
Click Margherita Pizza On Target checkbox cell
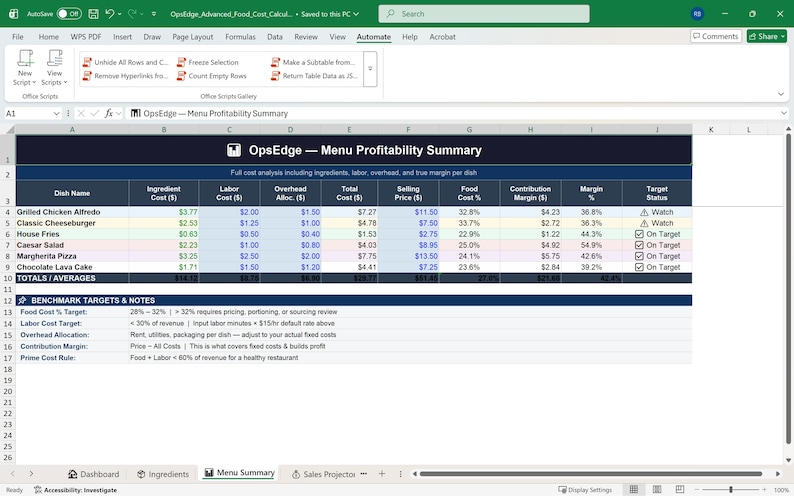tap(657, 256)
